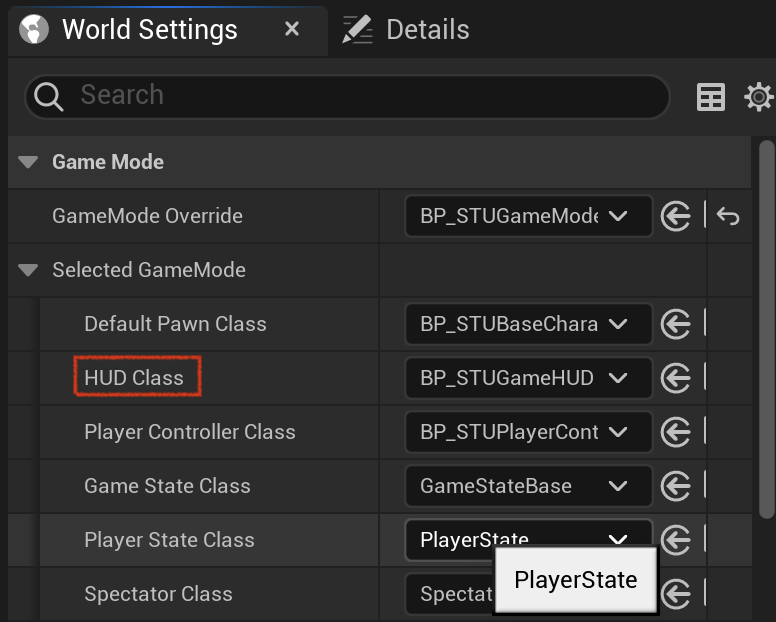
Task: Use selected asset arrow for Player Controller Class
Action: click(x=676, y=432)
